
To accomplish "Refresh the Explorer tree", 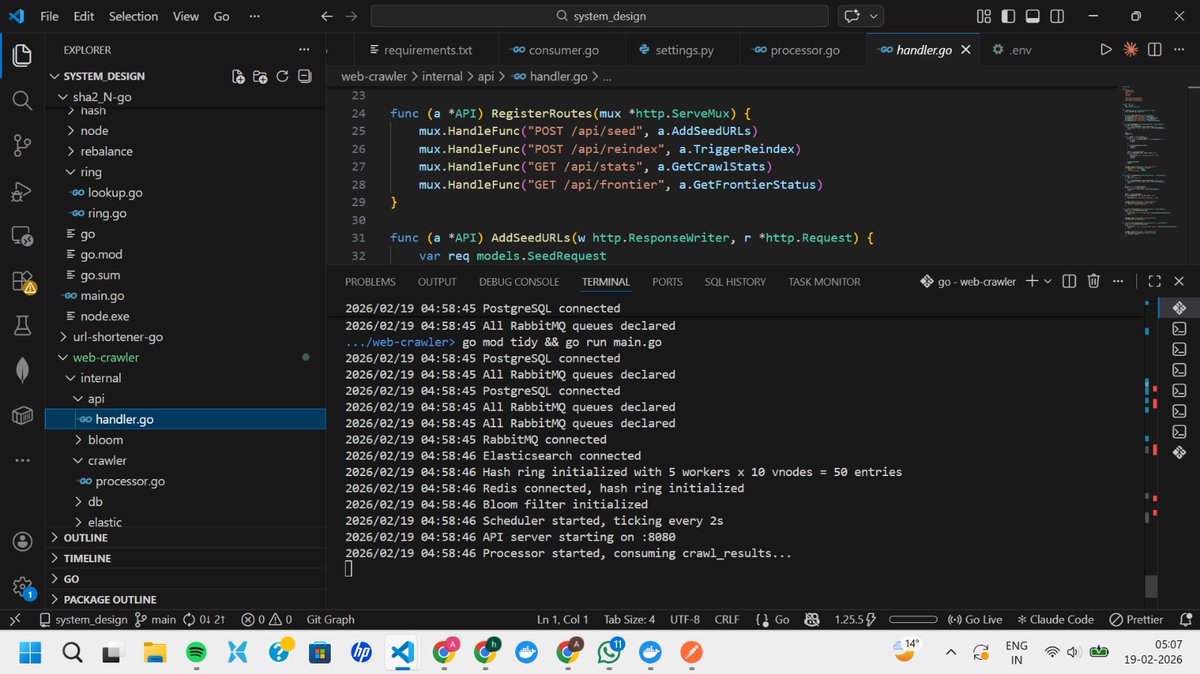I will [x=282, y=76].
